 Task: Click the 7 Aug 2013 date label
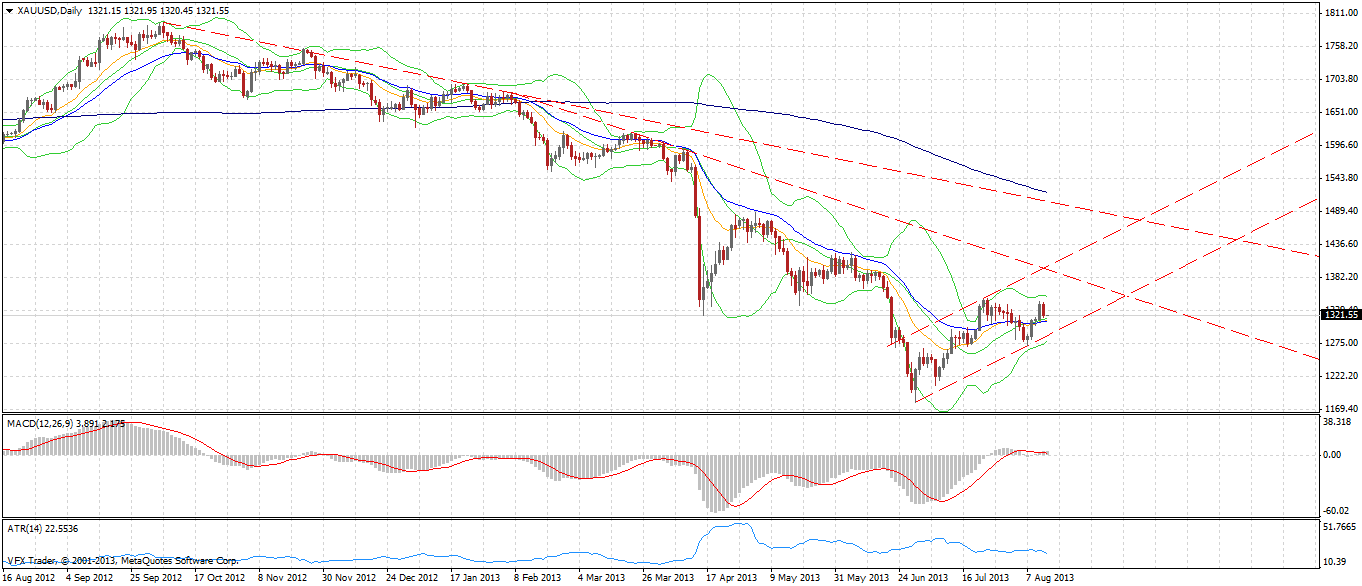coord(1052,578)
